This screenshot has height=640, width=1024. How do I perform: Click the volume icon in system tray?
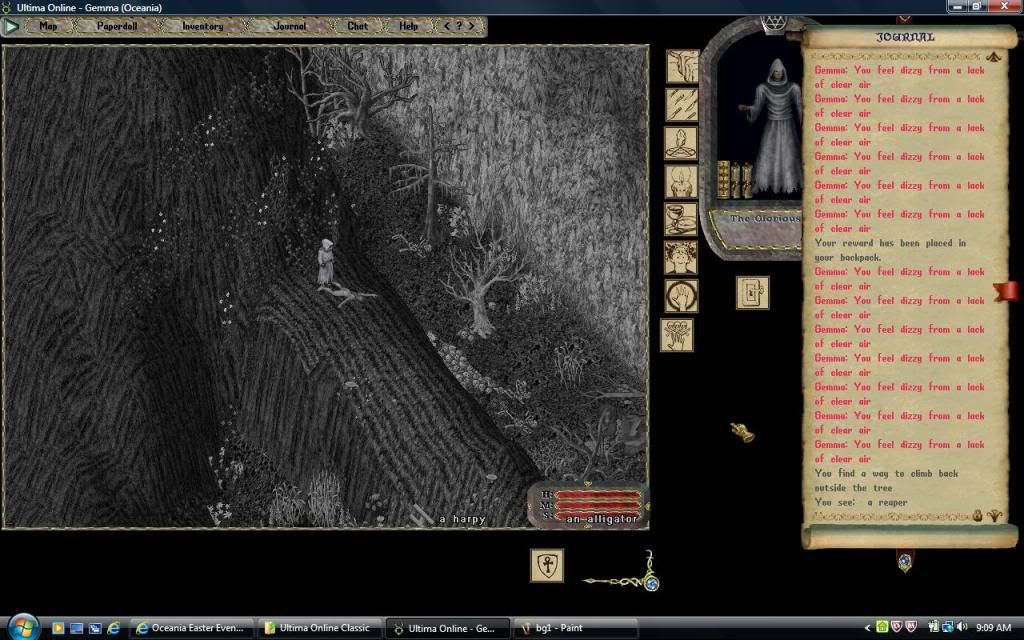click(x=961, y=628)
